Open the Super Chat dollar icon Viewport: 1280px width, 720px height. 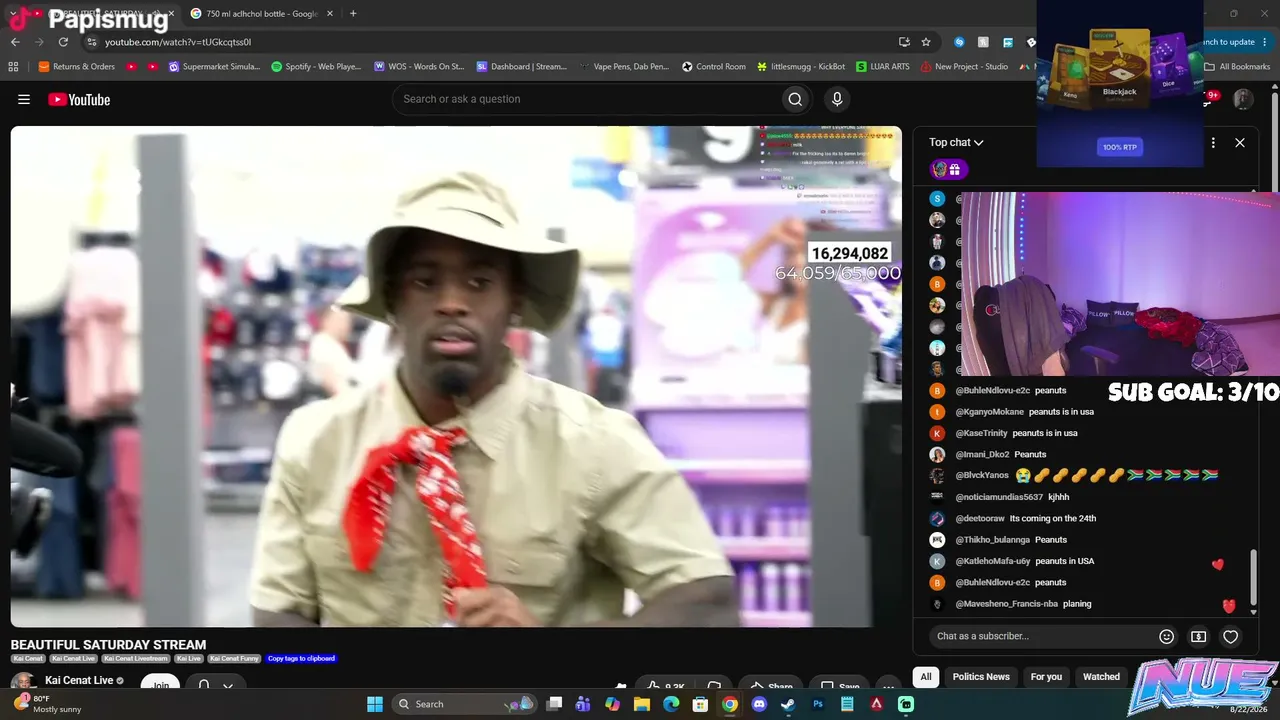tap(1198, 636)
